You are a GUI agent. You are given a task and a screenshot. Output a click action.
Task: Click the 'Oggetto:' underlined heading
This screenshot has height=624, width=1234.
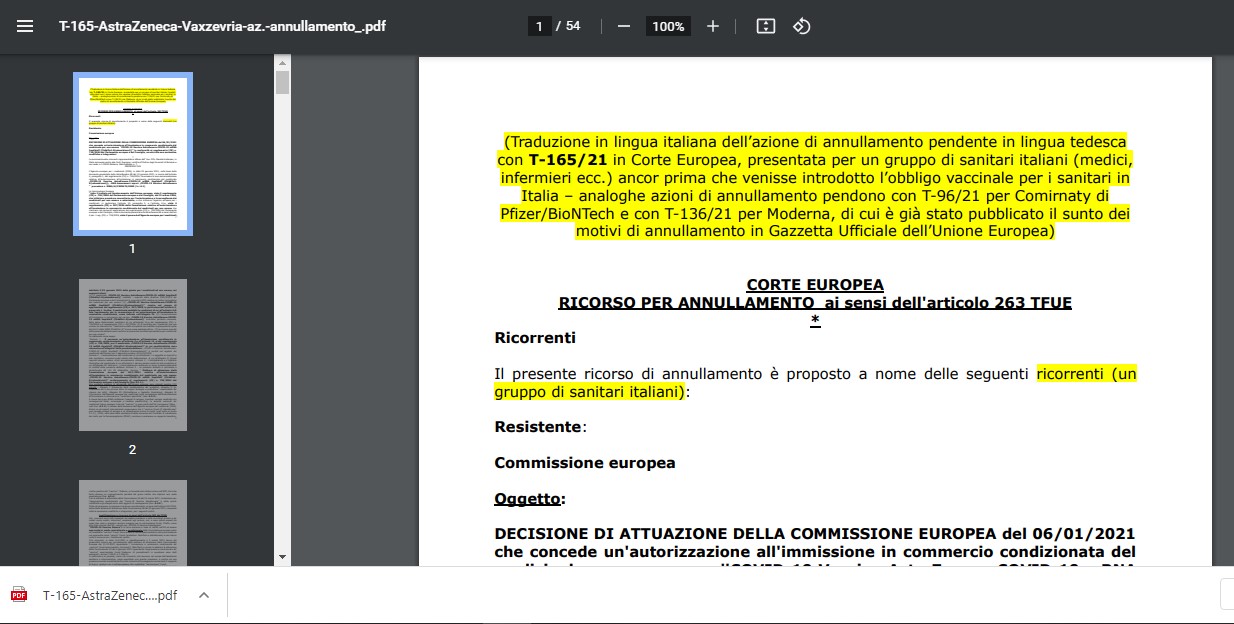(x=530, y=499)
